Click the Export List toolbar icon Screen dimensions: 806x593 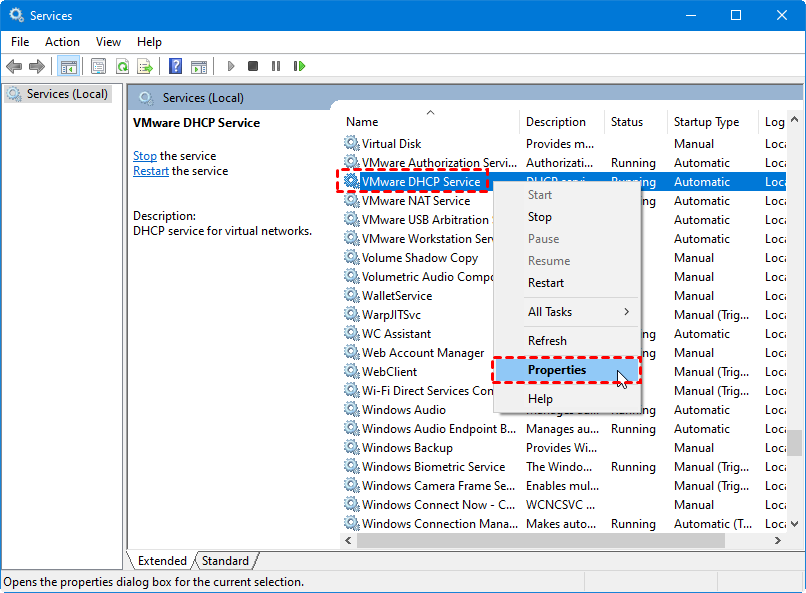(x=145, y=67)
